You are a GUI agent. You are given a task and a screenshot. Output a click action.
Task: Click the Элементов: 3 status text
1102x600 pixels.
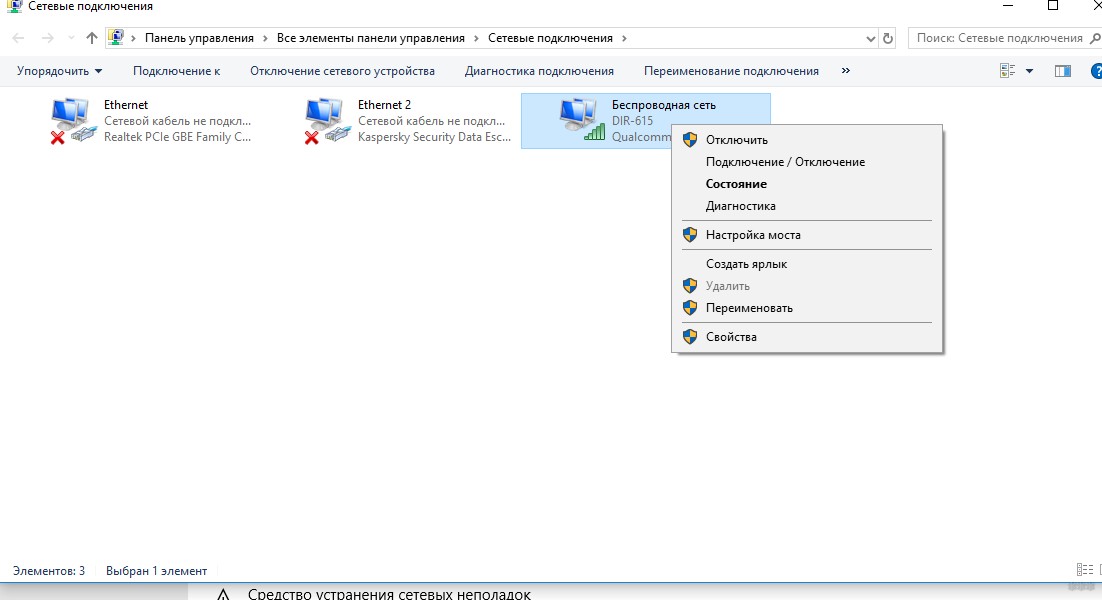[49, 570]
